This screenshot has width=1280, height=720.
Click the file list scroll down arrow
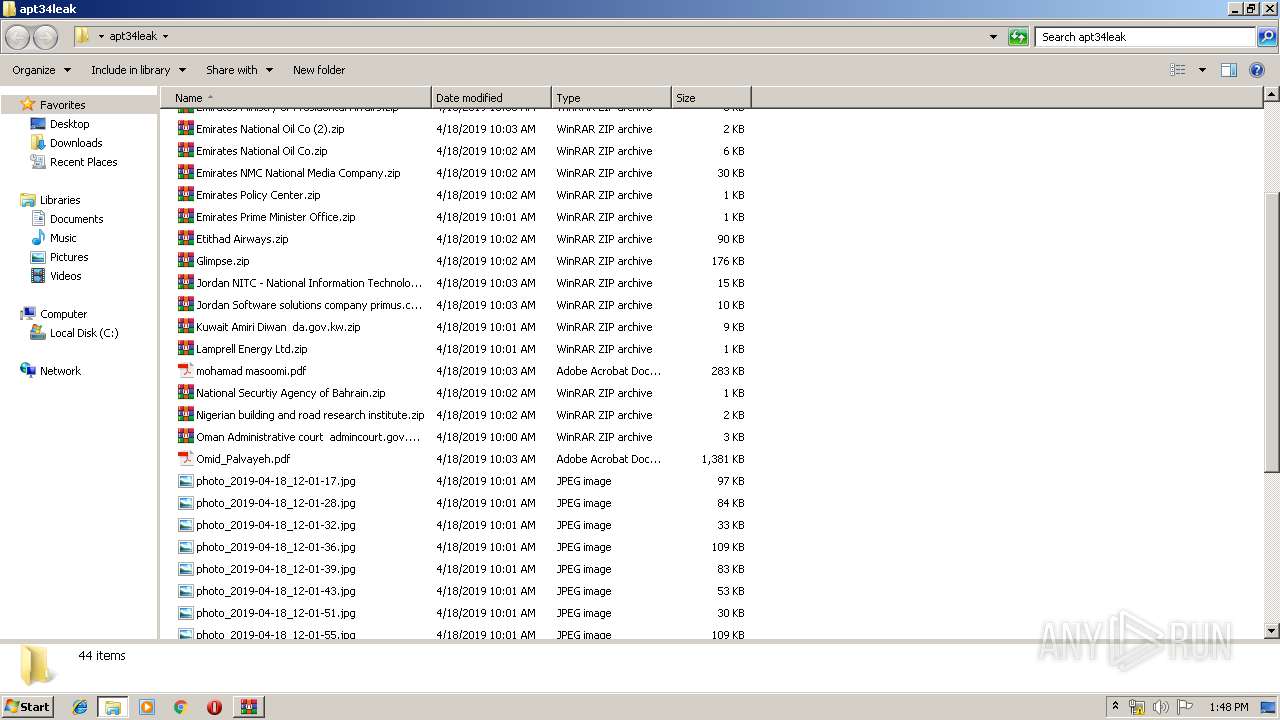[1272, 631]
